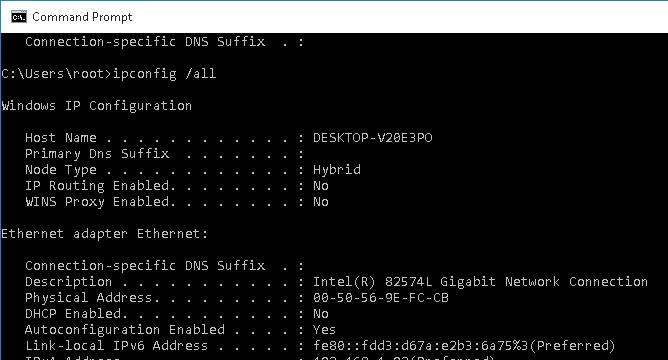Viewport: 668px width, 360px height.
Task: Click the C:\Users\root prompt path
Action: 53,74
